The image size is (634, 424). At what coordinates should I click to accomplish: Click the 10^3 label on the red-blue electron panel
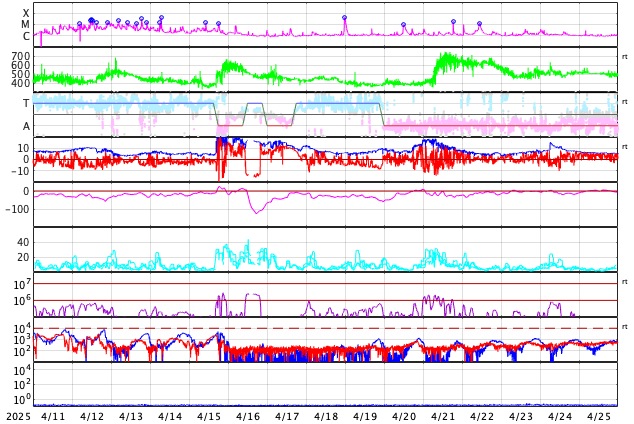21,340
